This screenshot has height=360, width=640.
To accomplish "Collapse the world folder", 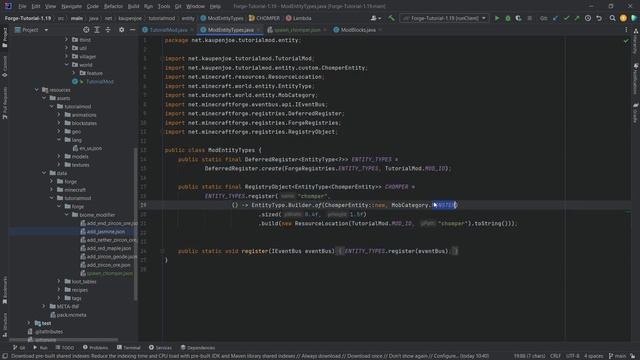I will coord(67,64).
